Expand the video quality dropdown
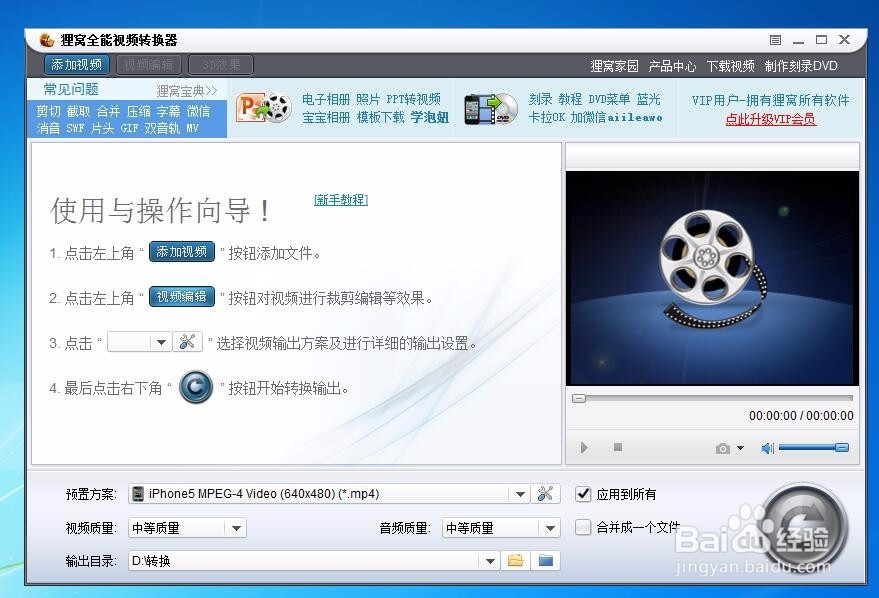Viewport: 879px width, 598px height. [237, 528]
